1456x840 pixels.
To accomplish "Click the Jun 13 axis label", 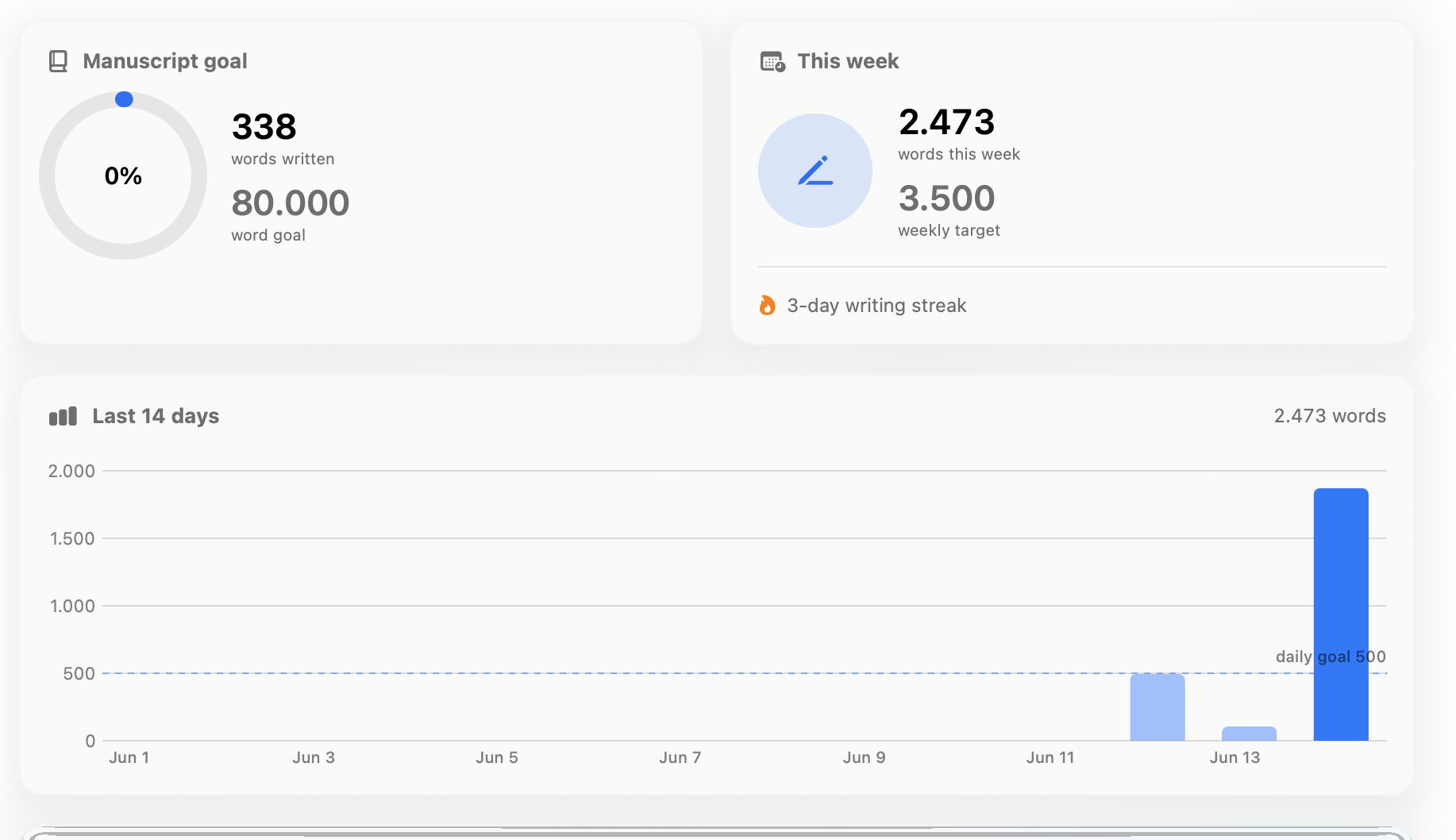I will coord(1235,757).
